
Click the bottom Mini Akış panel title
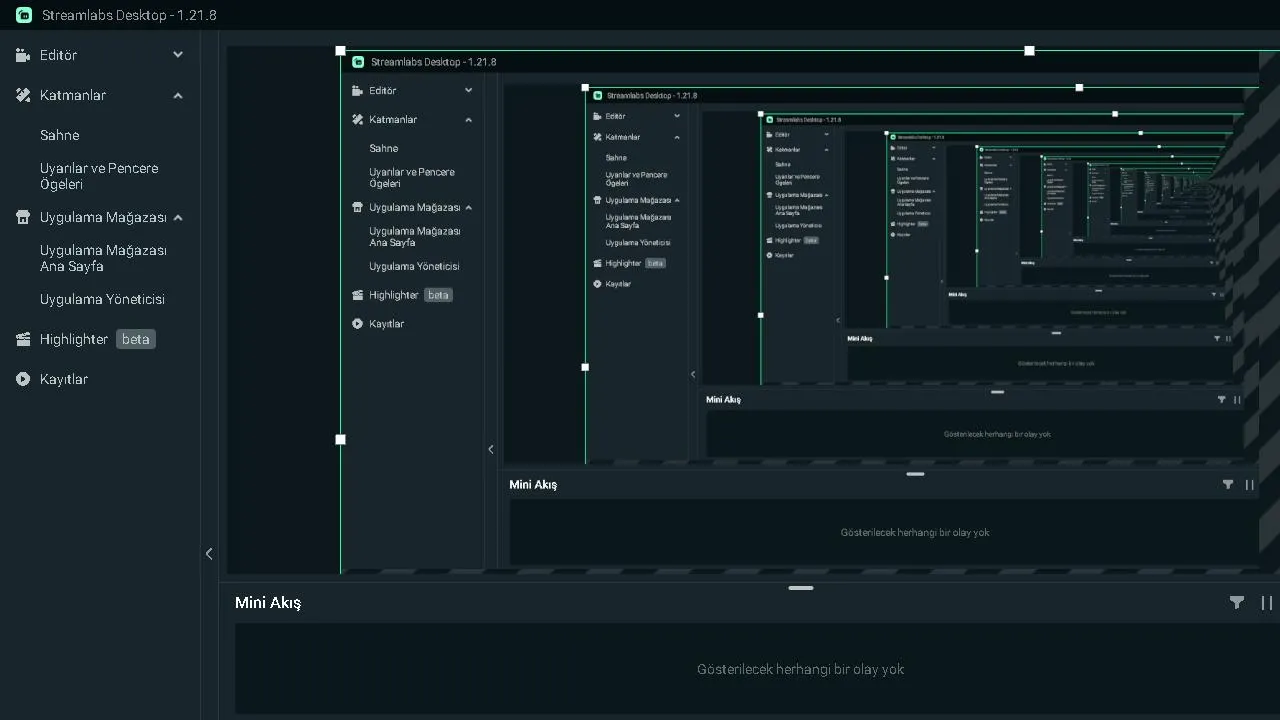(x=268, y=602)
